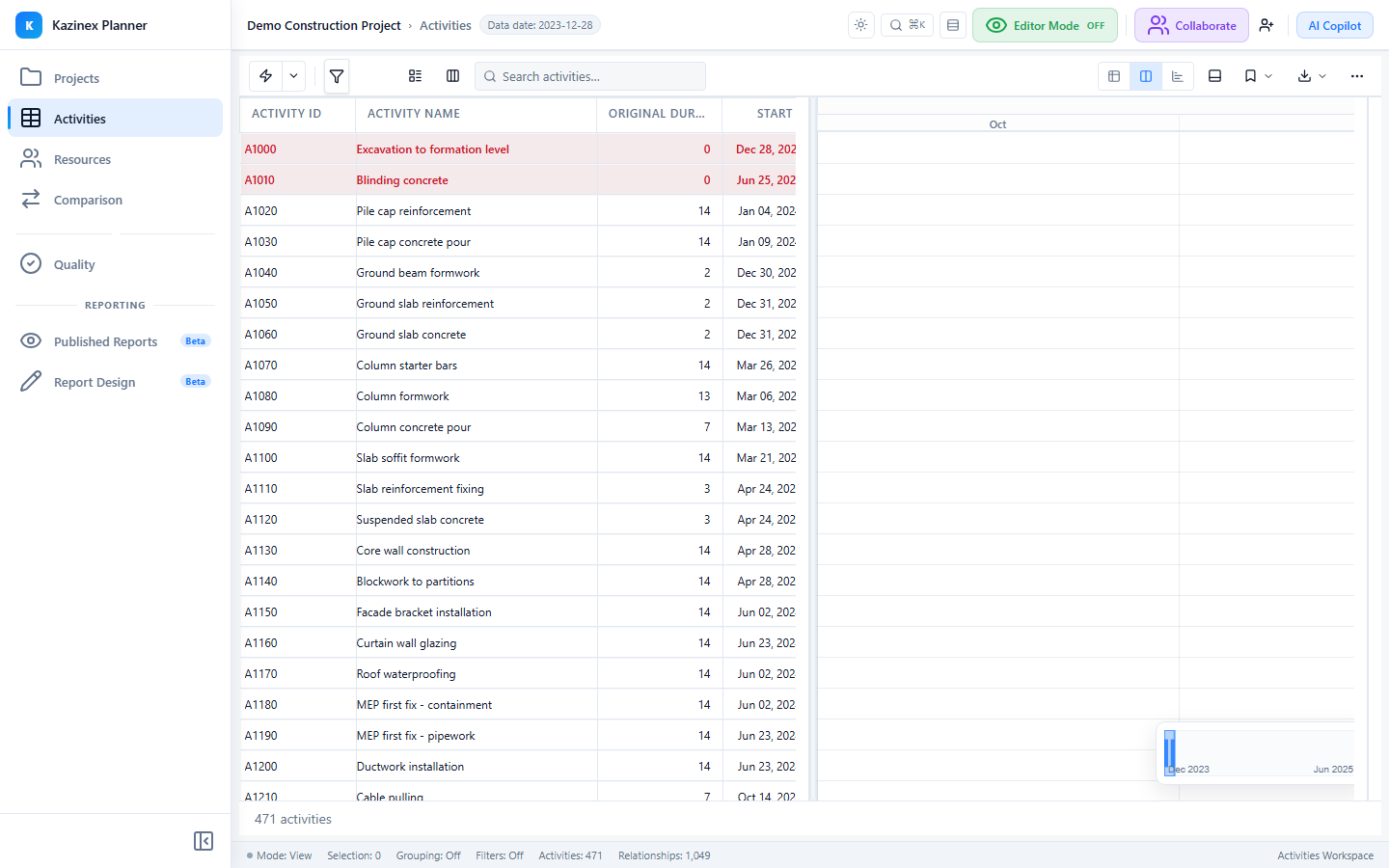Viewport: 1389px width, 868px height.
Task: Click Ground beam formwork name
Action: point(418,273)
